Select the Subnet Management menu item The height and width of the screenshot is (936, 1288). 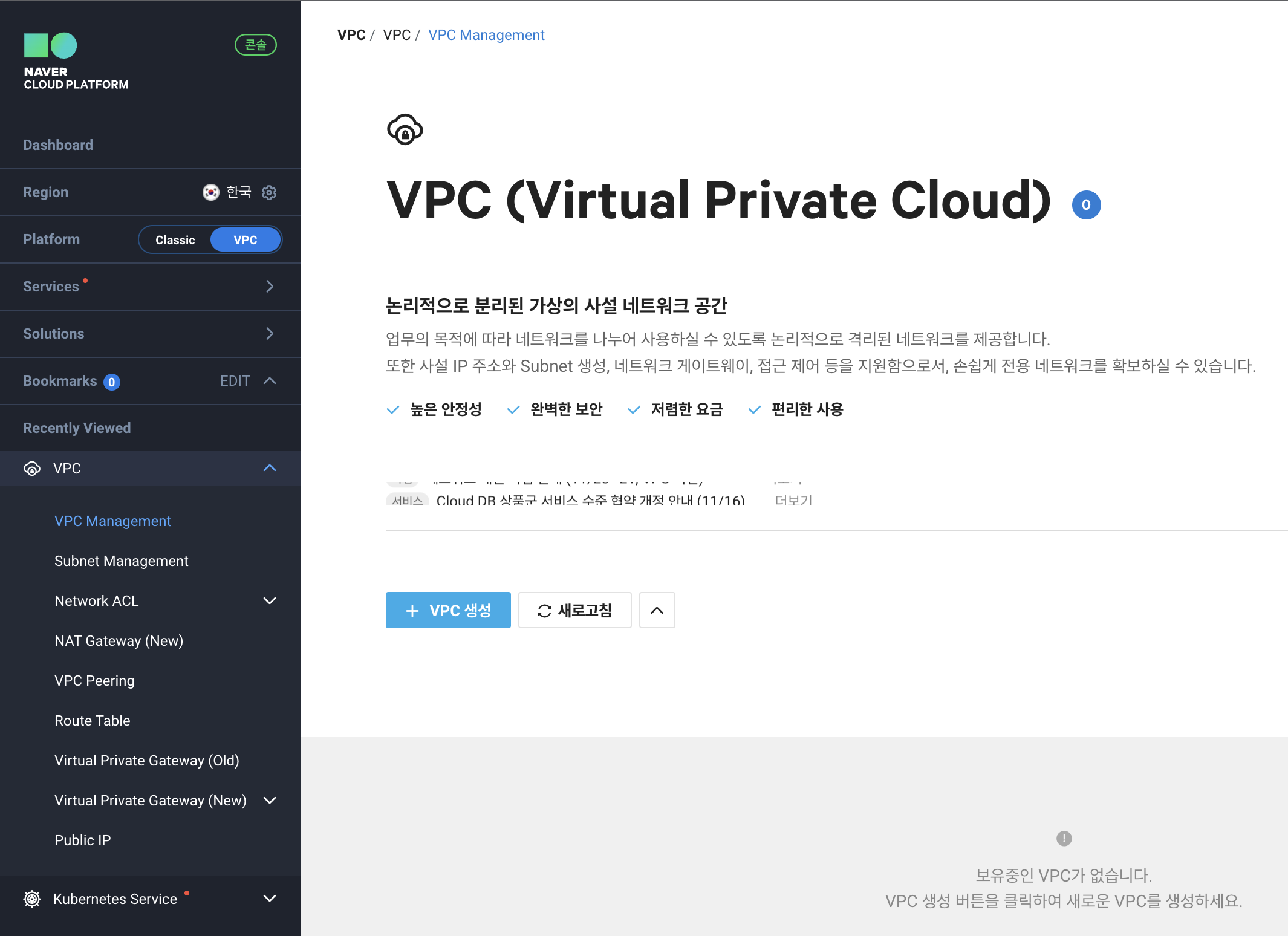point(121,560)
